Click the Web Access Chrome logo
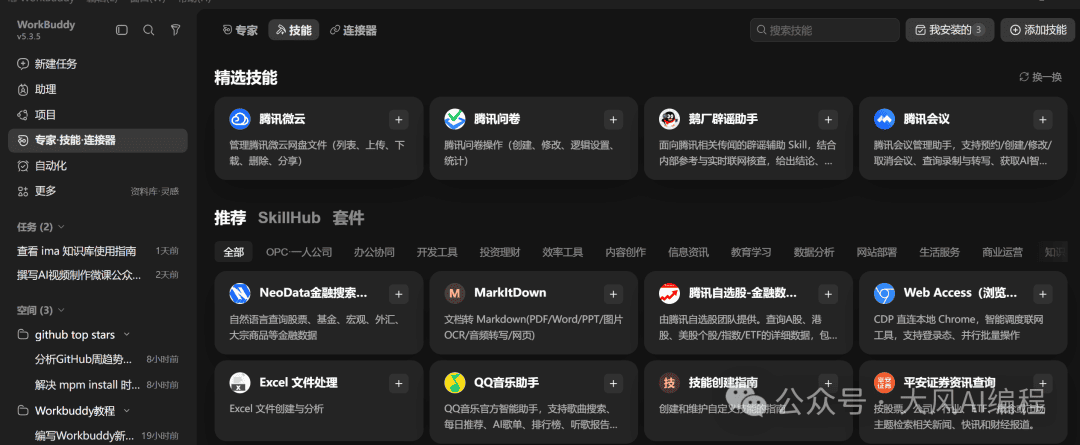The height and width of the screenshot is (445, 1080). click(x=884, y=294)
